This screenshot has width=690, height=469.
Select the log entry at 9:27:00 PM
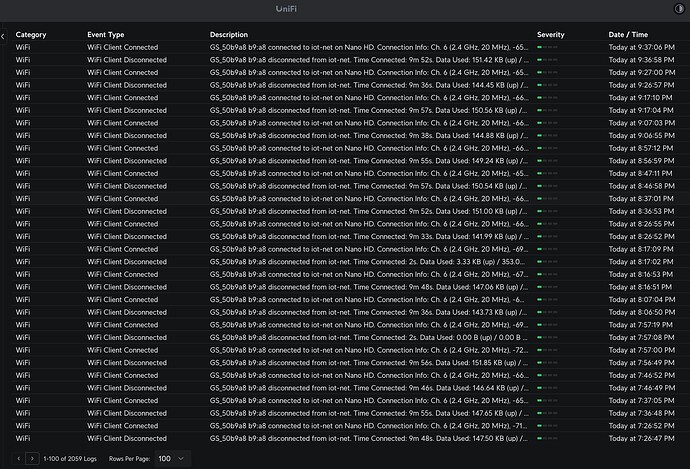(350, 72)
